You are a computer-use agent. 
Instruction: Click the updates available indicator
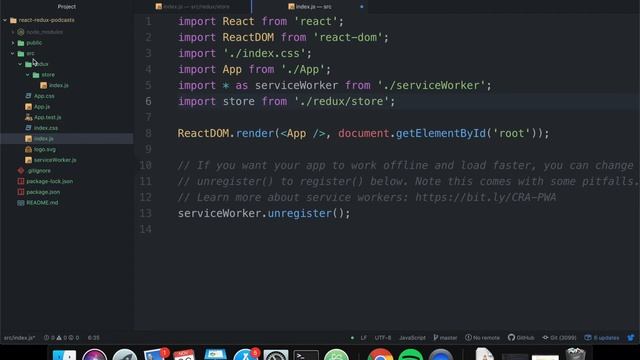click(602, 338)
